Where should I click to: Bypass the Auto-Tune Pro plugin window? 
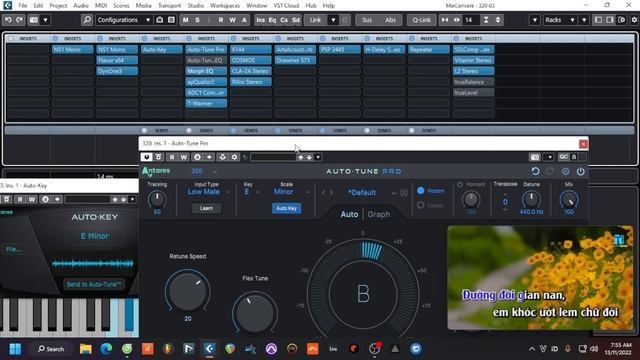147,157
